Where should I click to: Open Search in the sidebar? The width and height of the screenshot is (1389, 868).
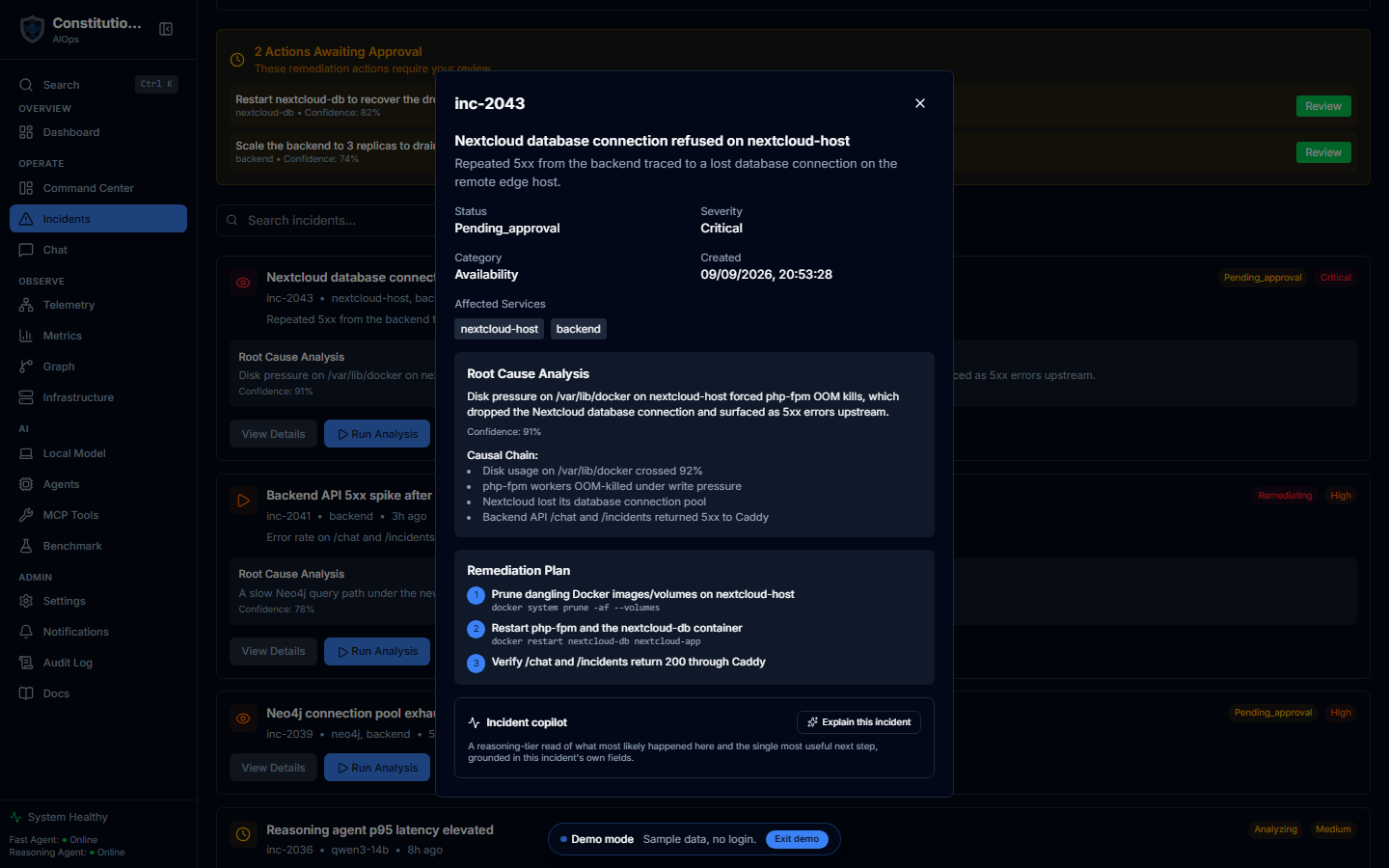[98, 85]
